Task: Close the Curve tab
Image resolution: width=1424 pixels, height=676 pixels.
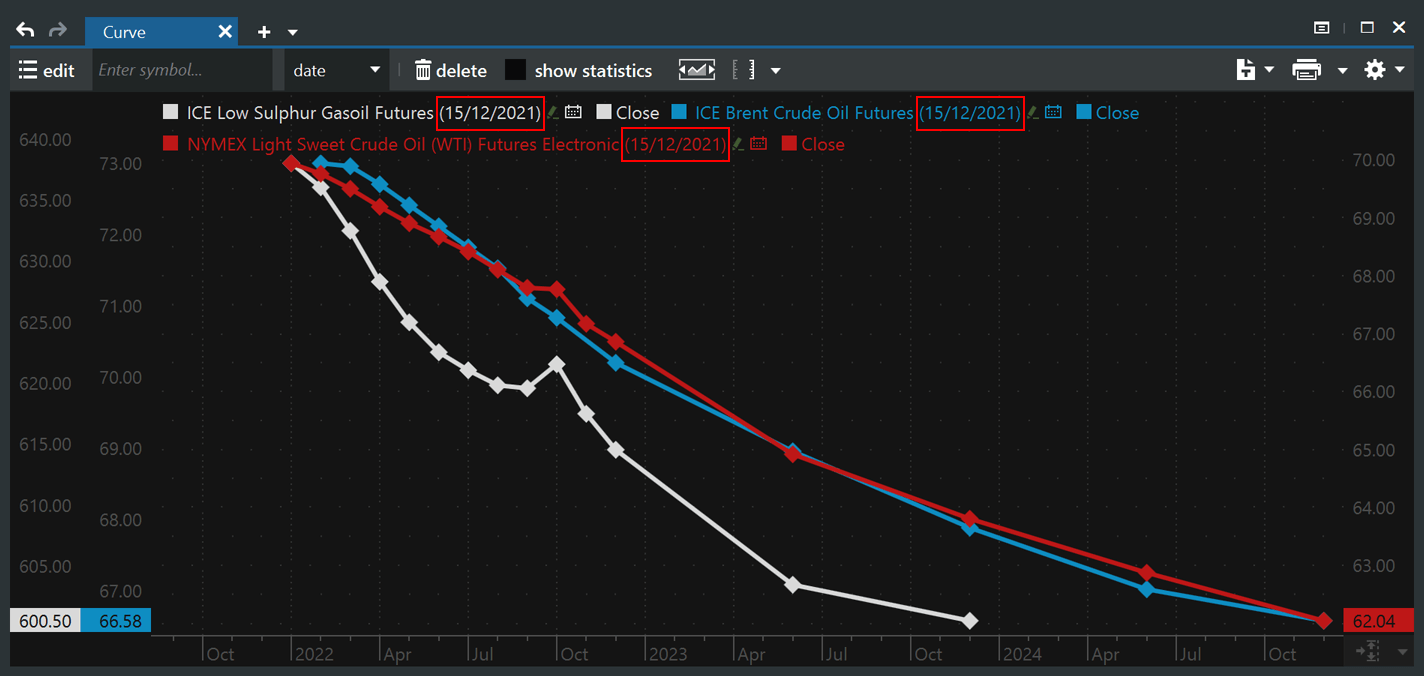Action: pyautogui.click(x=225, y=32)
